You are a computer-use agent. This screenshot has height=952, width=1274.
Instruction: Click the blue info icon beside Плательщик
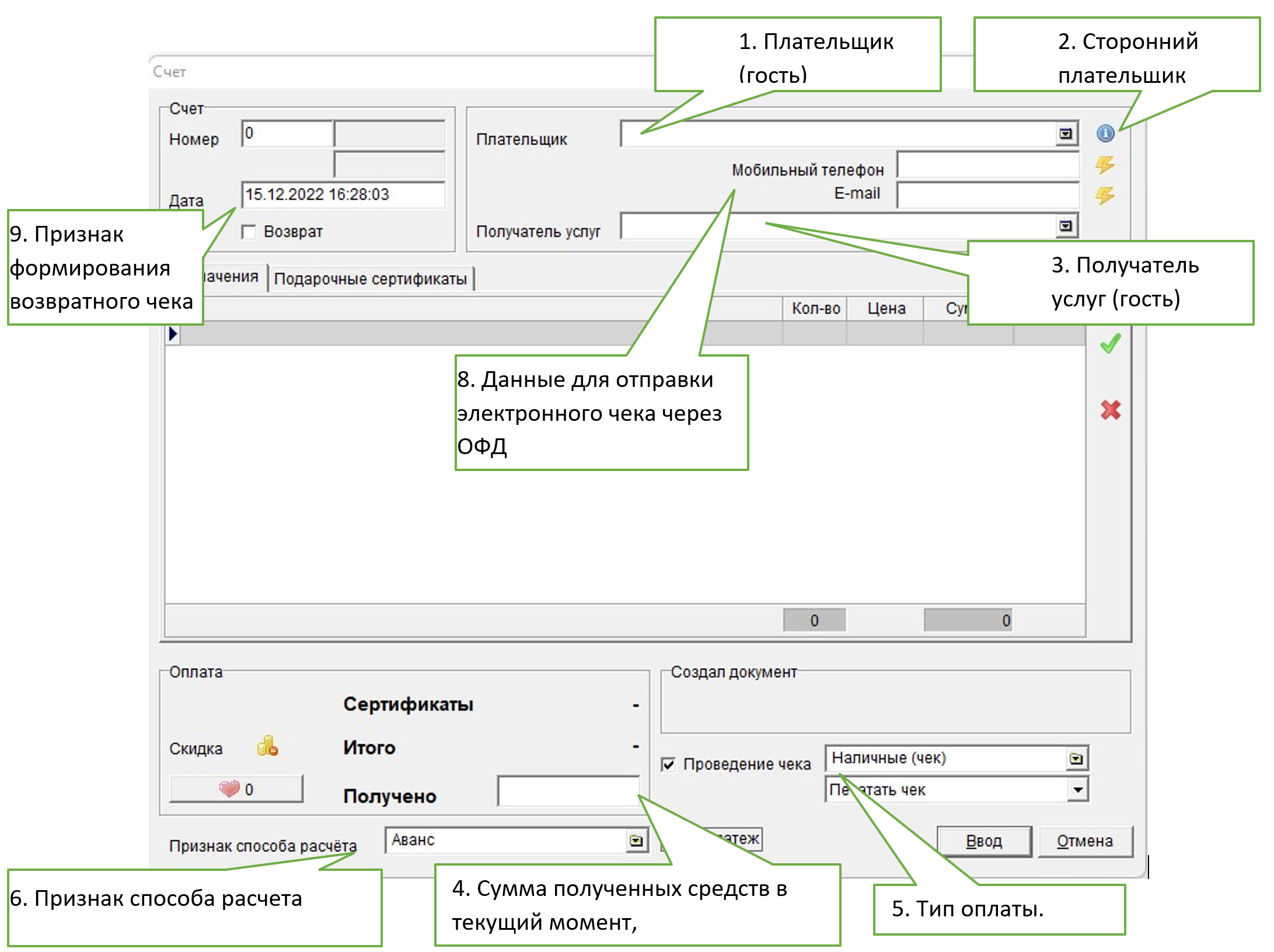click(x=1105, y=134)
